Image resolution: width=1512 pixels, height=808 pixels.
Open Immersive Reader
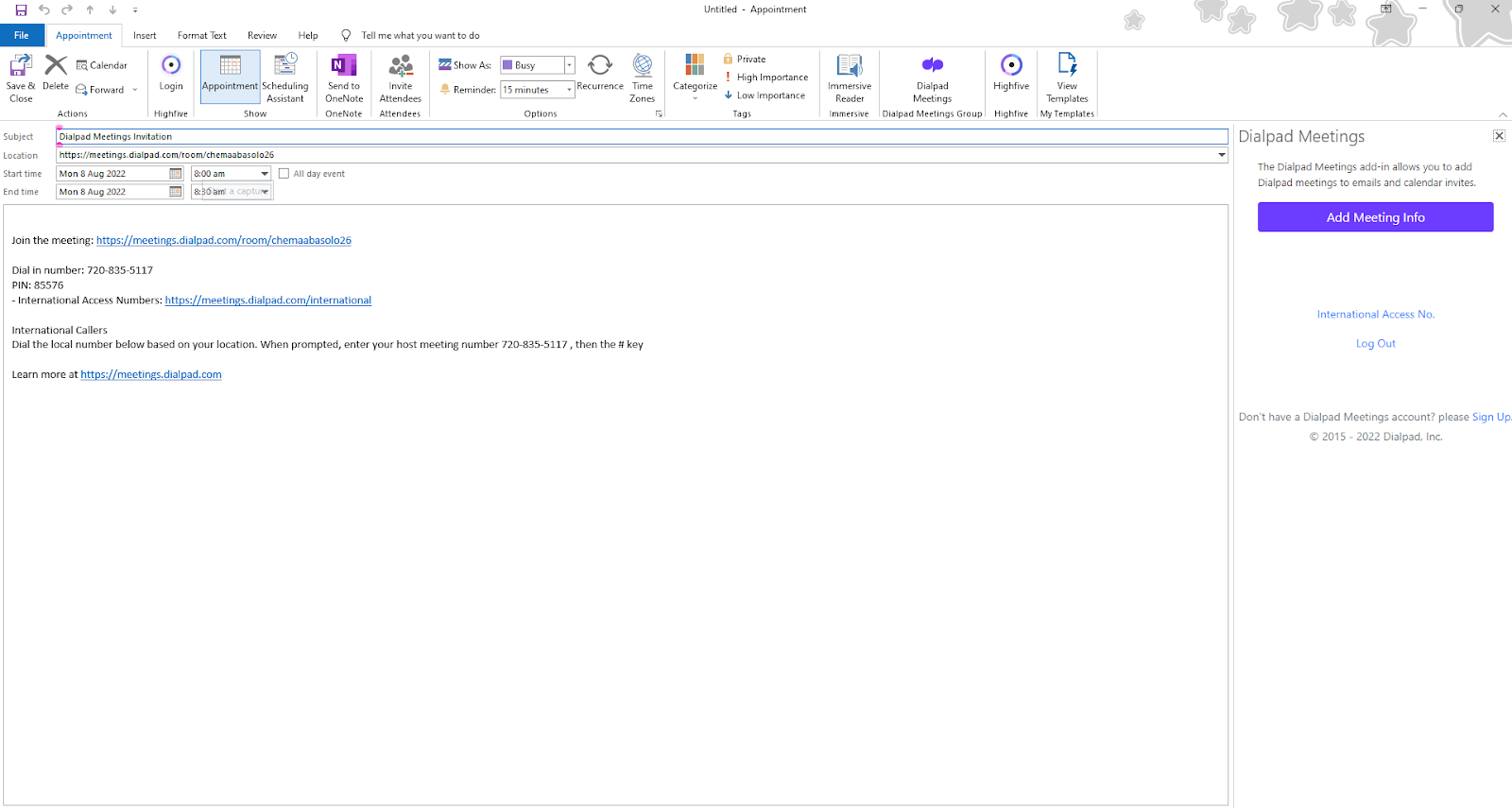[850, 77]
